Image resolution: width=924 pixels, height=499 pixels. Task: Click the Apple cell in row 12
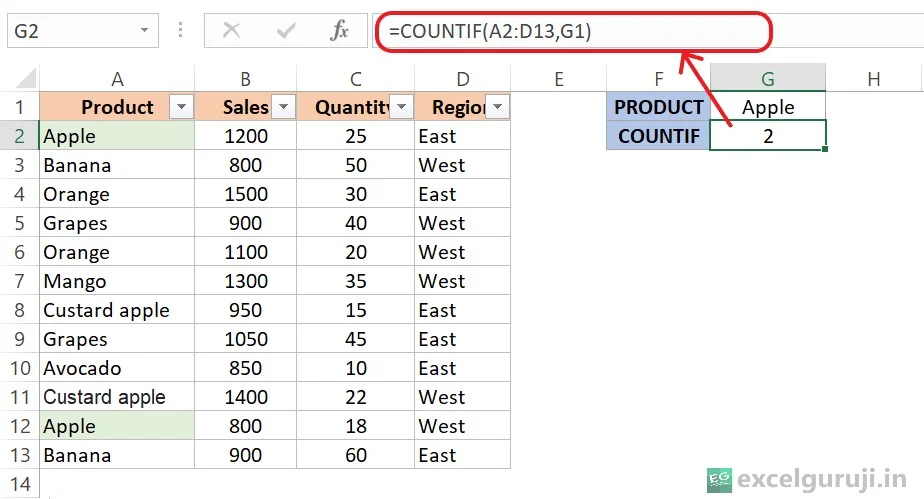coord(117,426)
